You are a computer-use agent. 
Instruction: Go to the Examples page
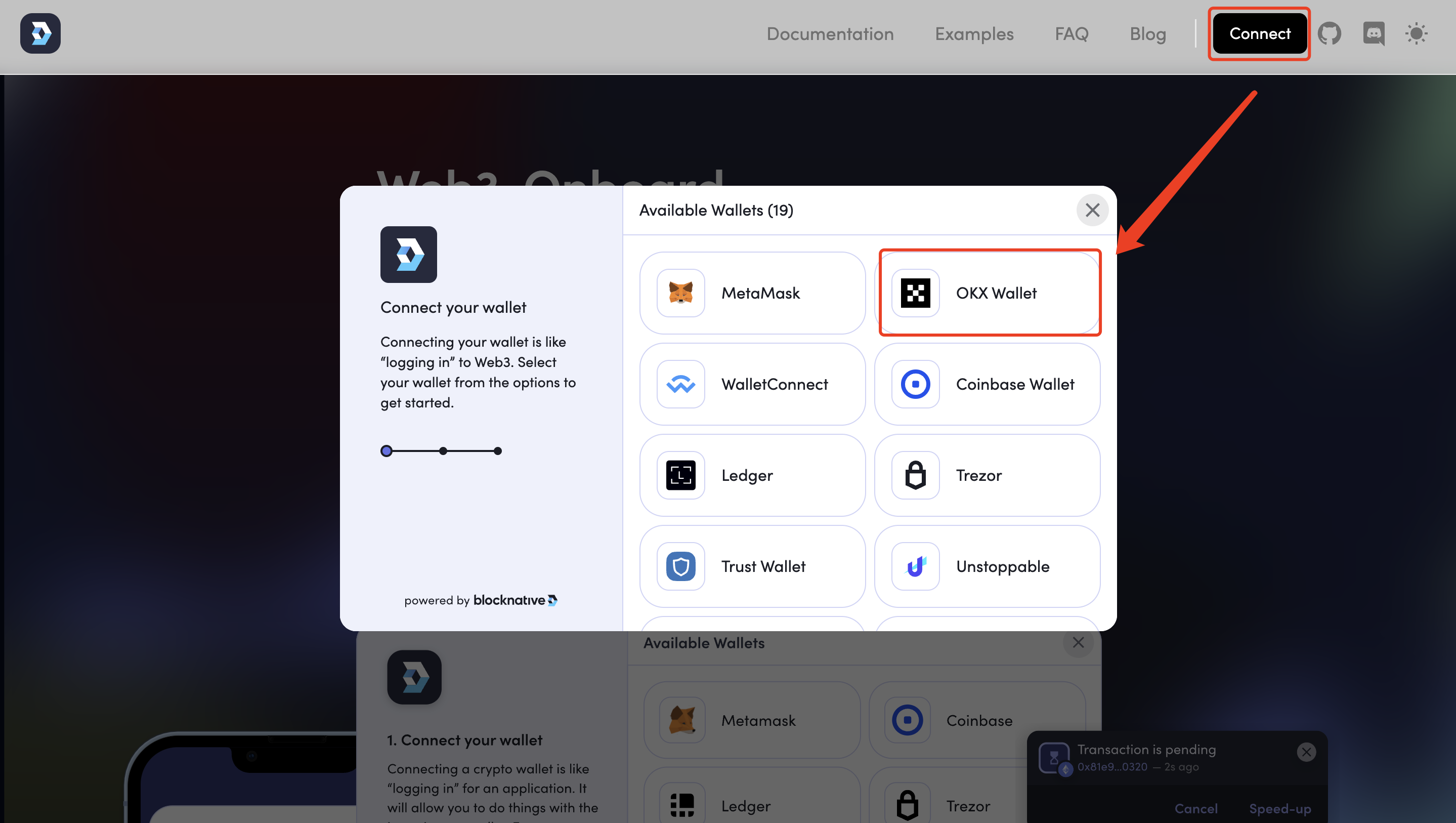click(x=974, y=34)
